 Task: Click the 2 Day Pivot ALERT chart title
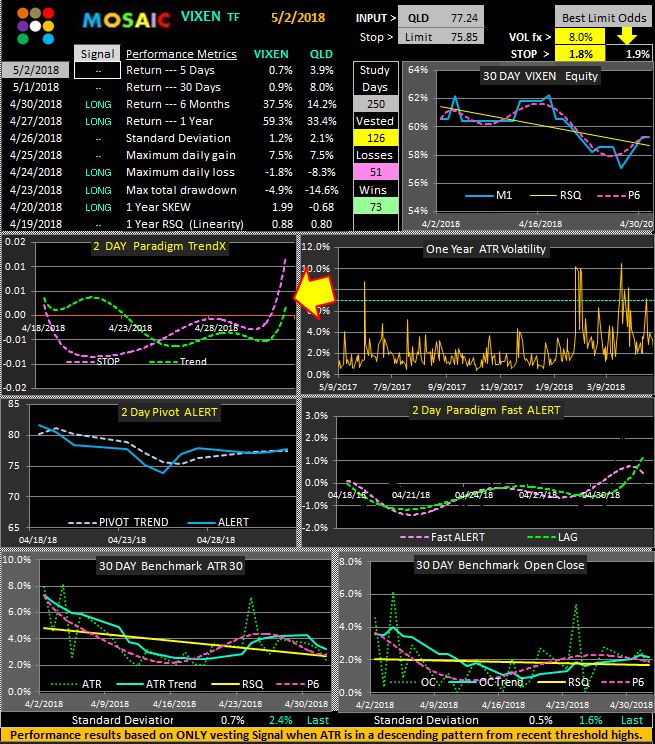pyautogui.click(x=169, y=412)
